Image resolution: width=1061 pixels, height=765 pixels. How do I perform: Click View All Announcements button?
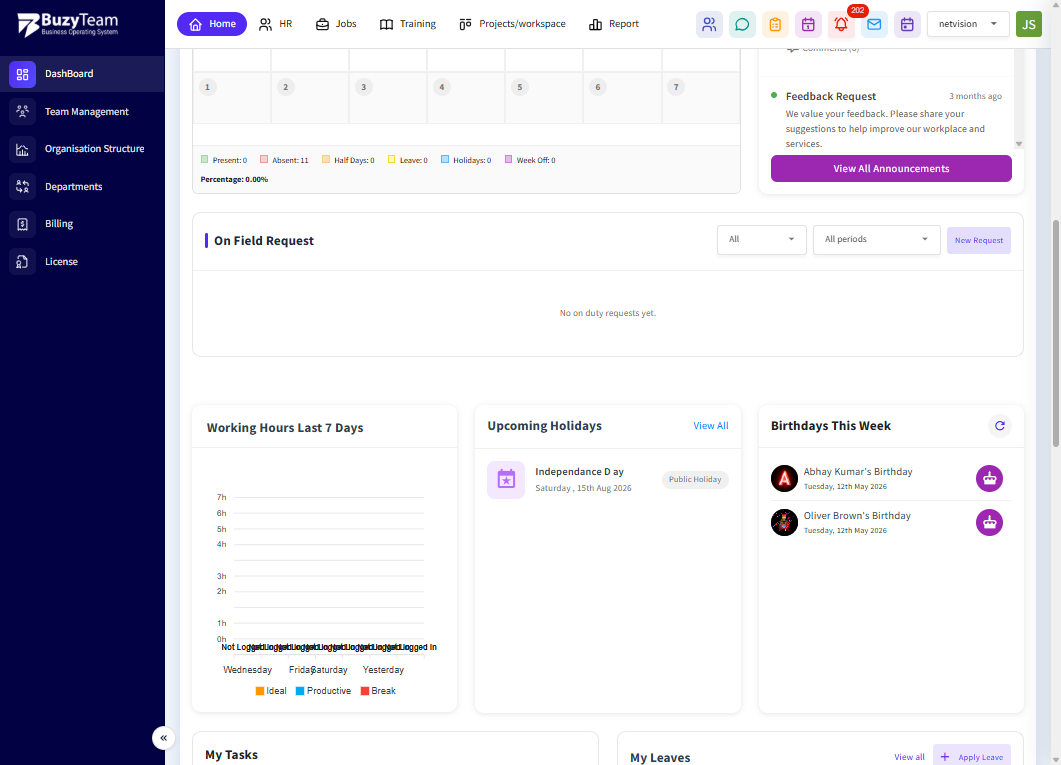click(890, 168)
